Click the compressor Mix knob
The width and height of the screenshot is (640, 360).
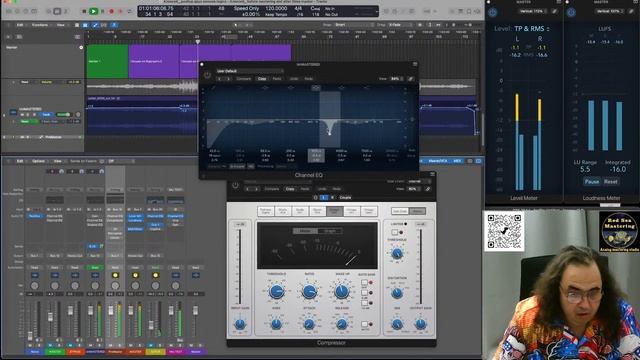coord(397,324)
